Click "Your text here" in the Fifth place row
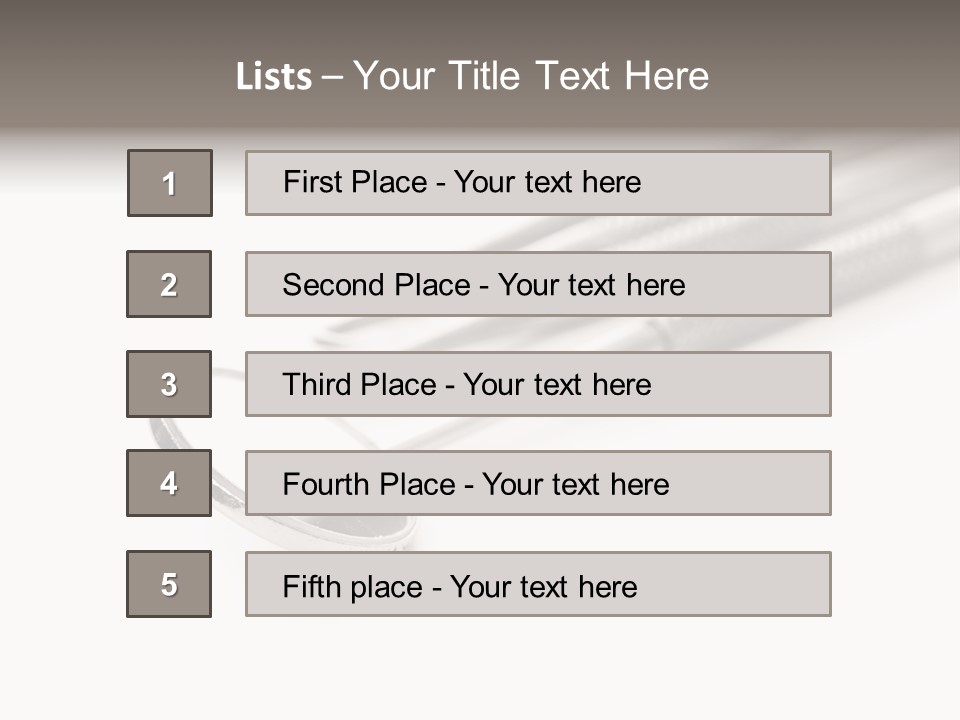This screenshot has height=720, width=960. tap(543, 586)
